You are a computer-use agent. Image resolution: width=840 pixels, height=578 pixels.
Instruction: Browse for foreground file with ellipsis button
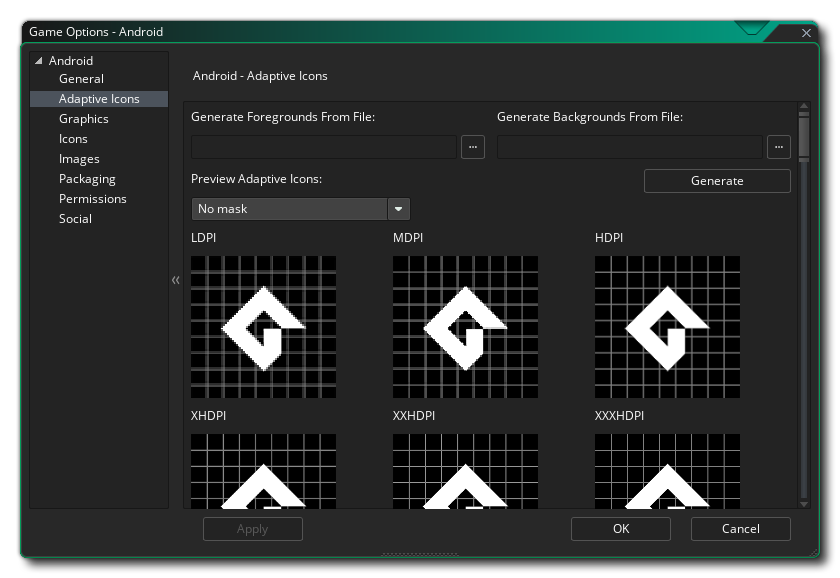[x=473, y=147]
